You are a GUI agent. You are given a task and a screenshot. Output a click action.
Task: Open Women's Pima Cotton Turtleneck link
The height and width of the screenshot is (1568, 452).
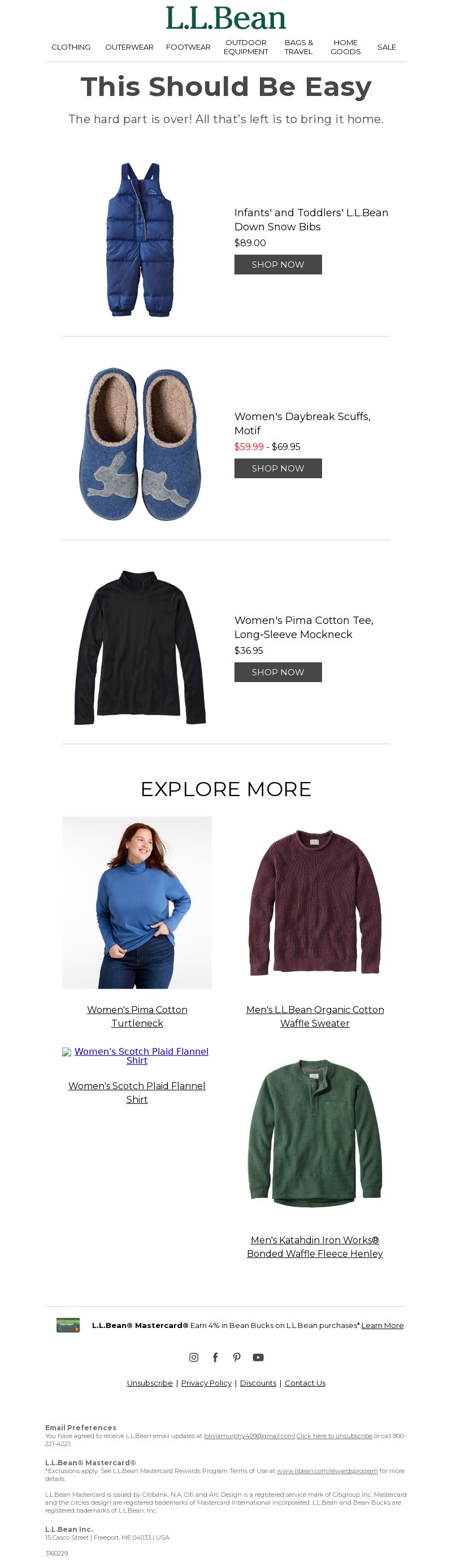(x=137, y=1016)
